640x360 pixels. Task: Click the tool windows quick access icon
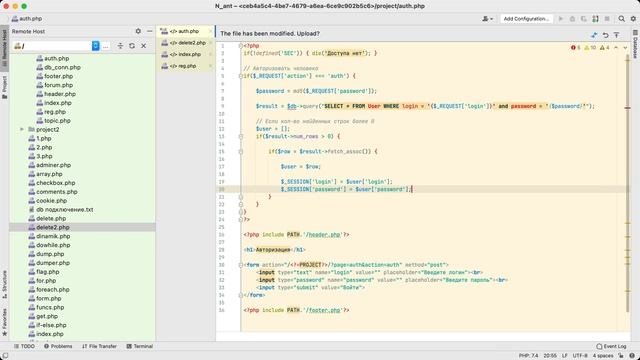click(x=5, y=356)
